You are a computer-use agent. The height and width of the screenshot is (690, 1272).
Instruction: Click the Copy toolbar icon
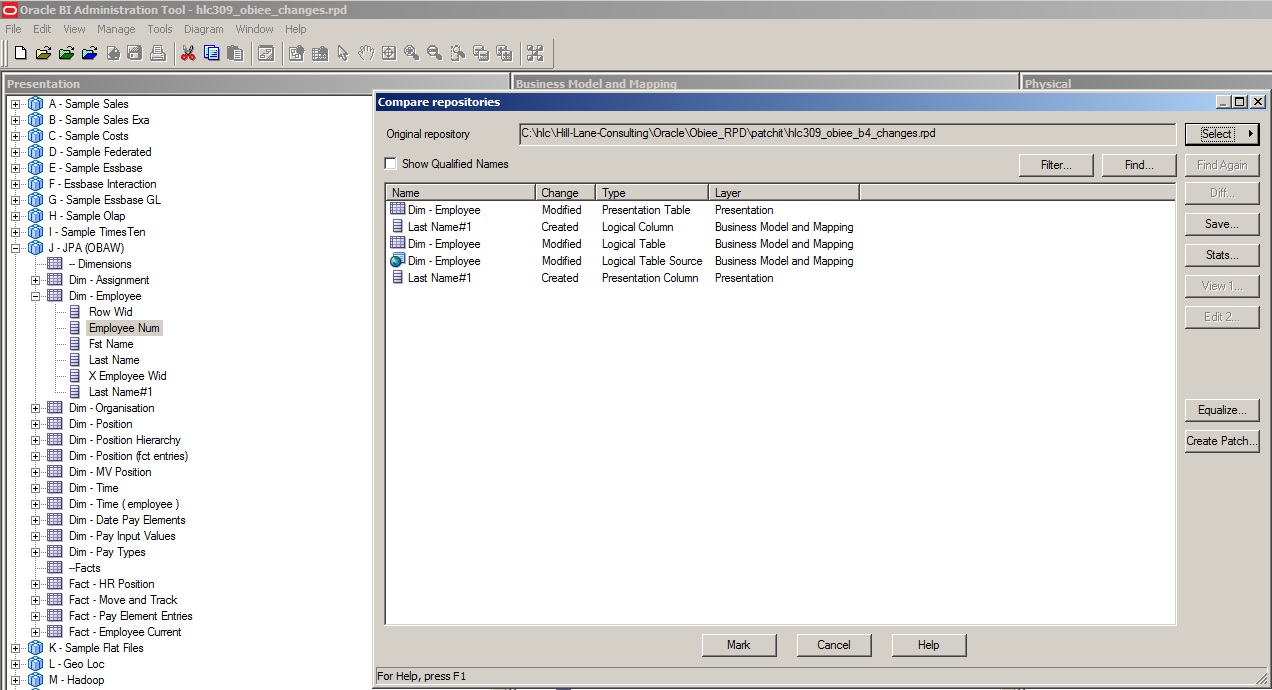[x=211, y=53]
